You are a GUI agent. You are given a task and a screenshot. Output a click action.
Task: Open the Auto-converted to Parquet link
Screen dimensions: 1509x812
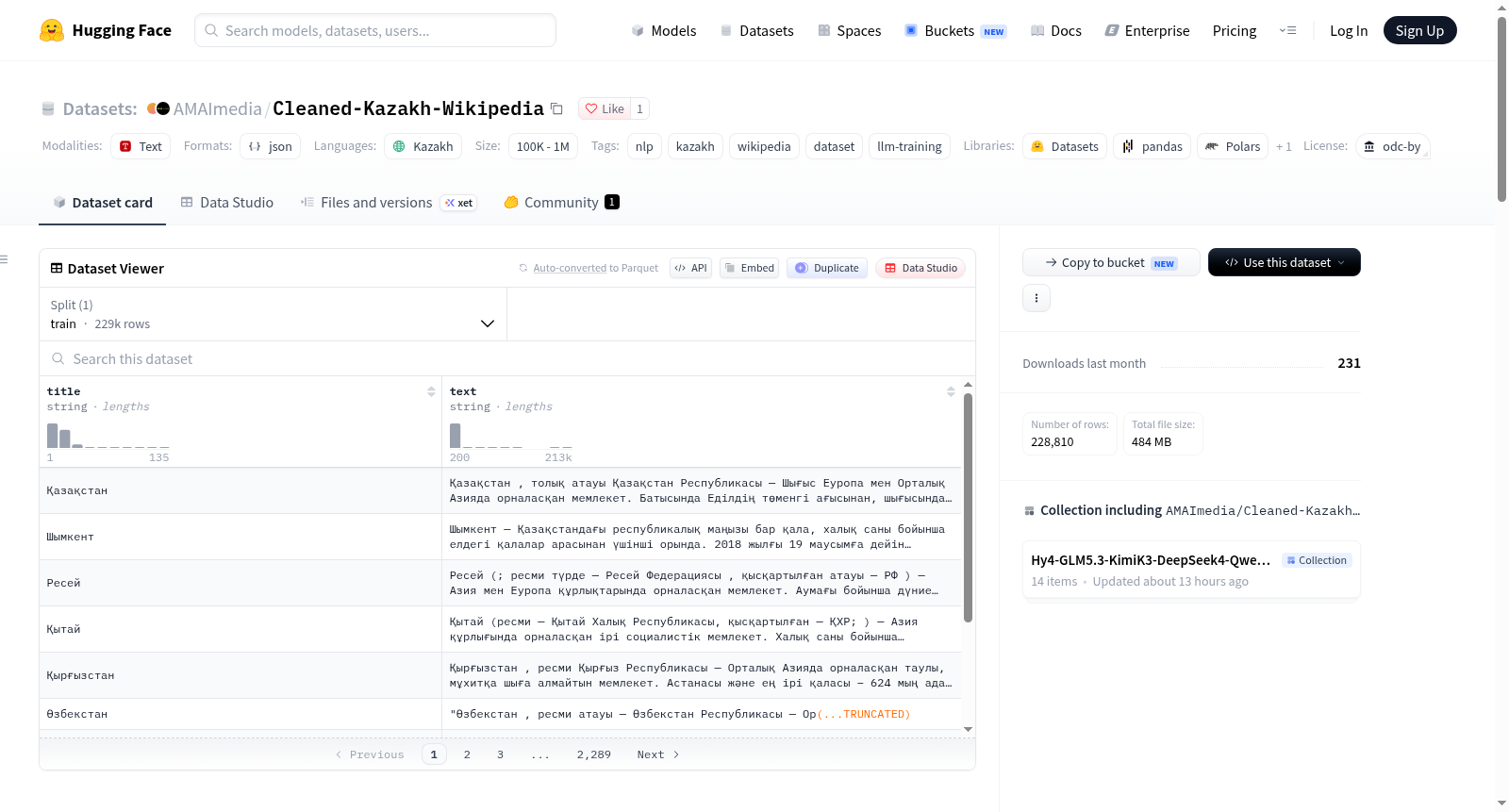(x=596, y=268)
